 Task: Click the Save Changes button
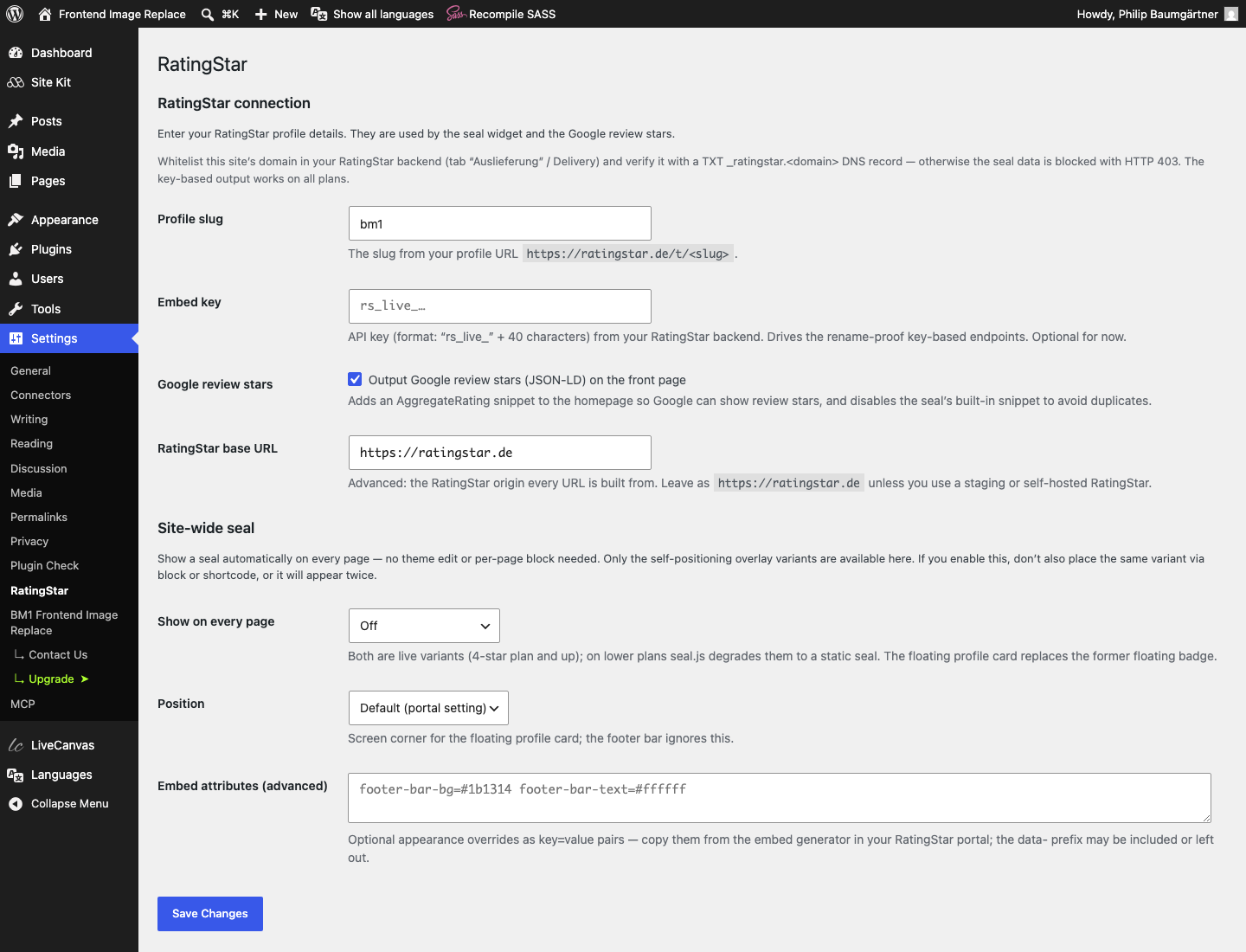210,914
